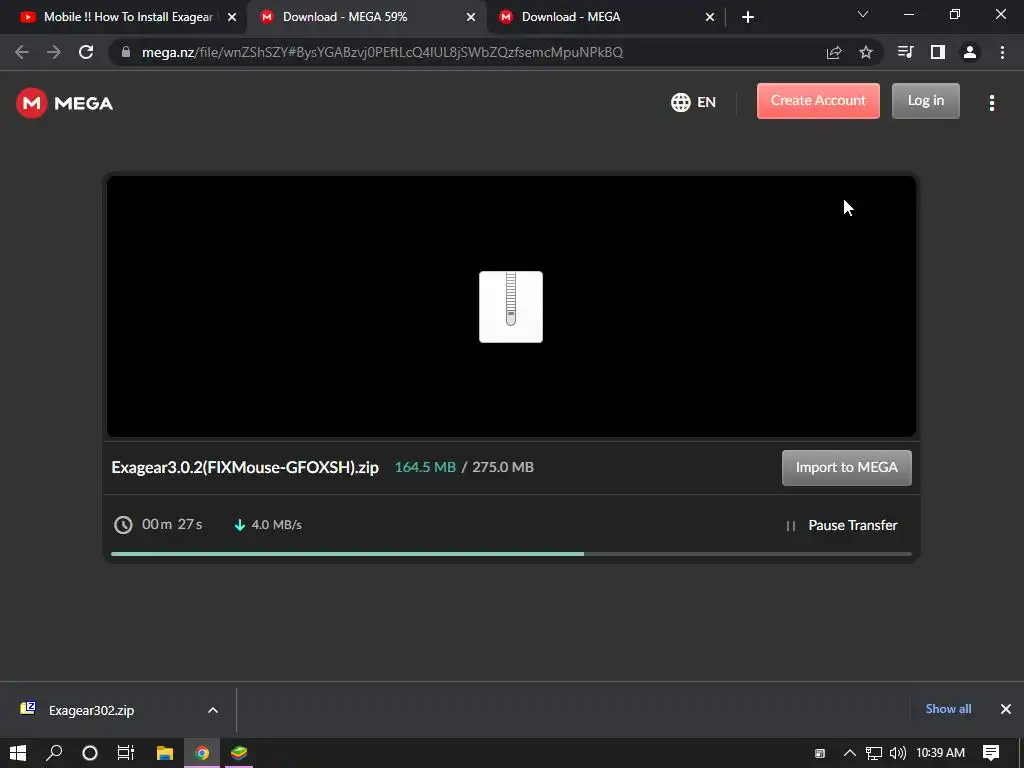
Task: Open BlueStacks from the taskbar
Action: click(x=239, y=753)
